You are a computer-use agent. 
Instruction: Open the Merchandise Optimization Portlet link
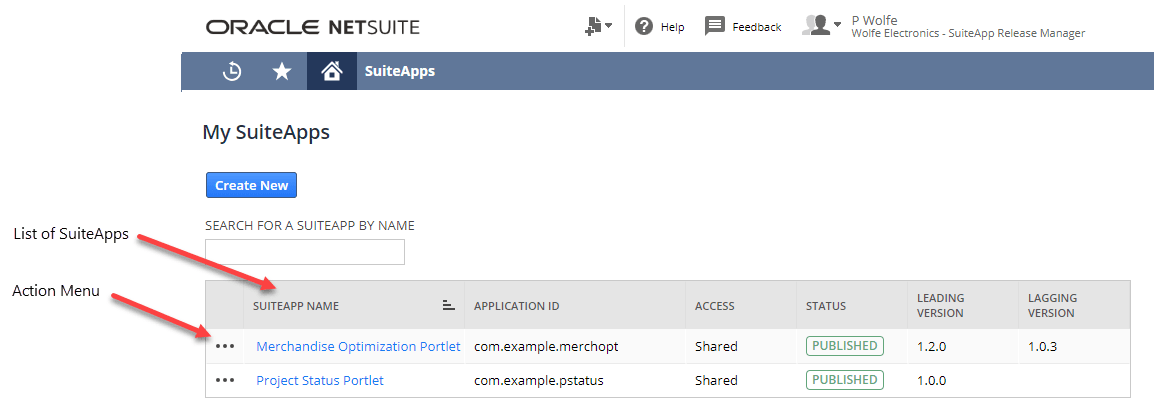point(358,346)
